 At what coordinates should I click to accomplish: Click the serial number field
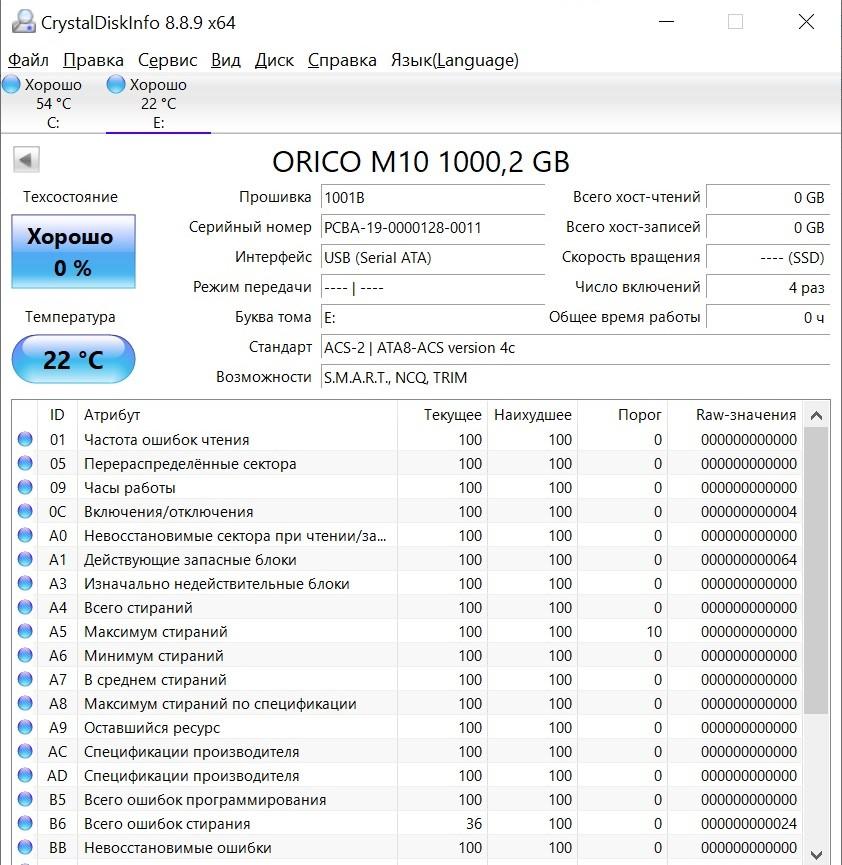432,228
